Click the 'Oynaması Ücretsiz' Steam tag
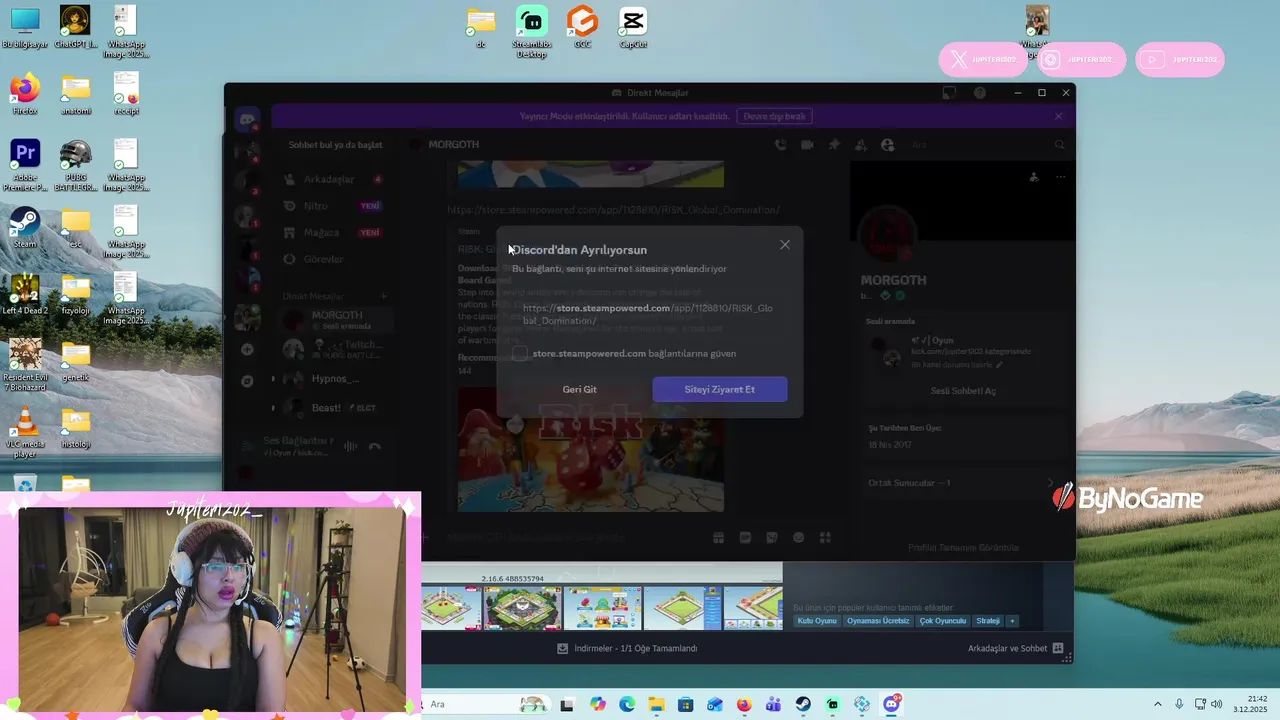This screenshot has height=720, width=1280. [x=878, y=621]
